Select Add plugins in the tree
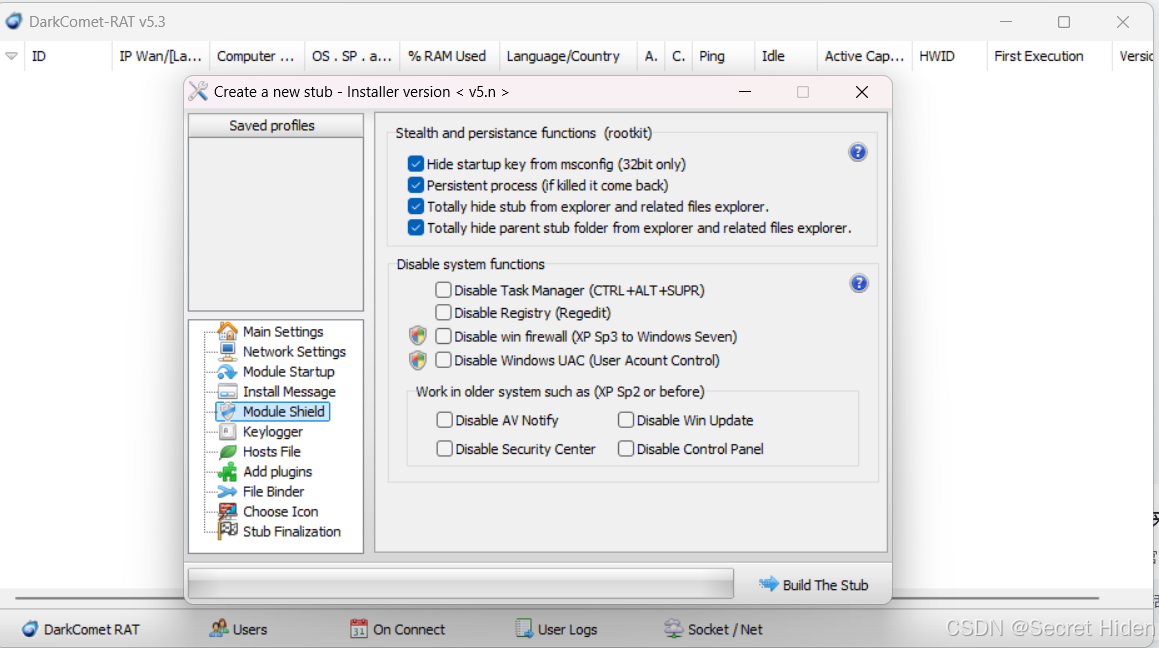 coord(277,471)
